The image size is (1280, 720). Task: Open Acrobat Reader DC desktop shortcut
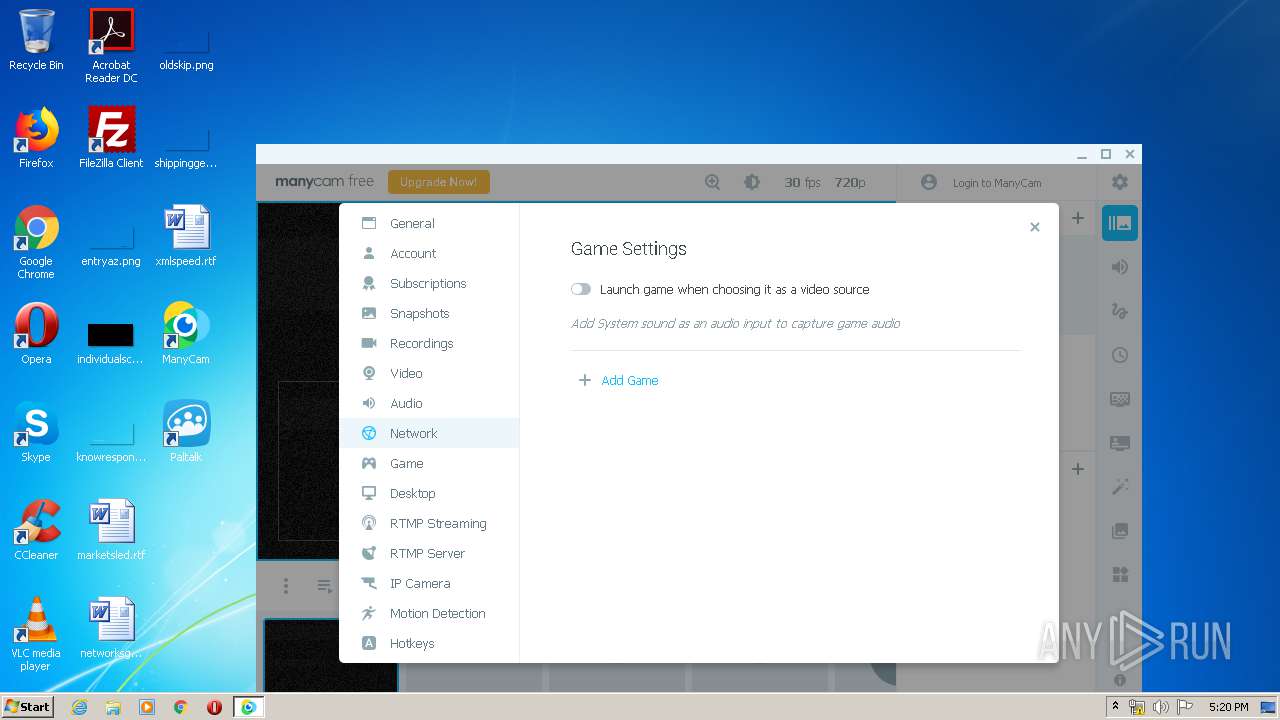click(111, 46)
